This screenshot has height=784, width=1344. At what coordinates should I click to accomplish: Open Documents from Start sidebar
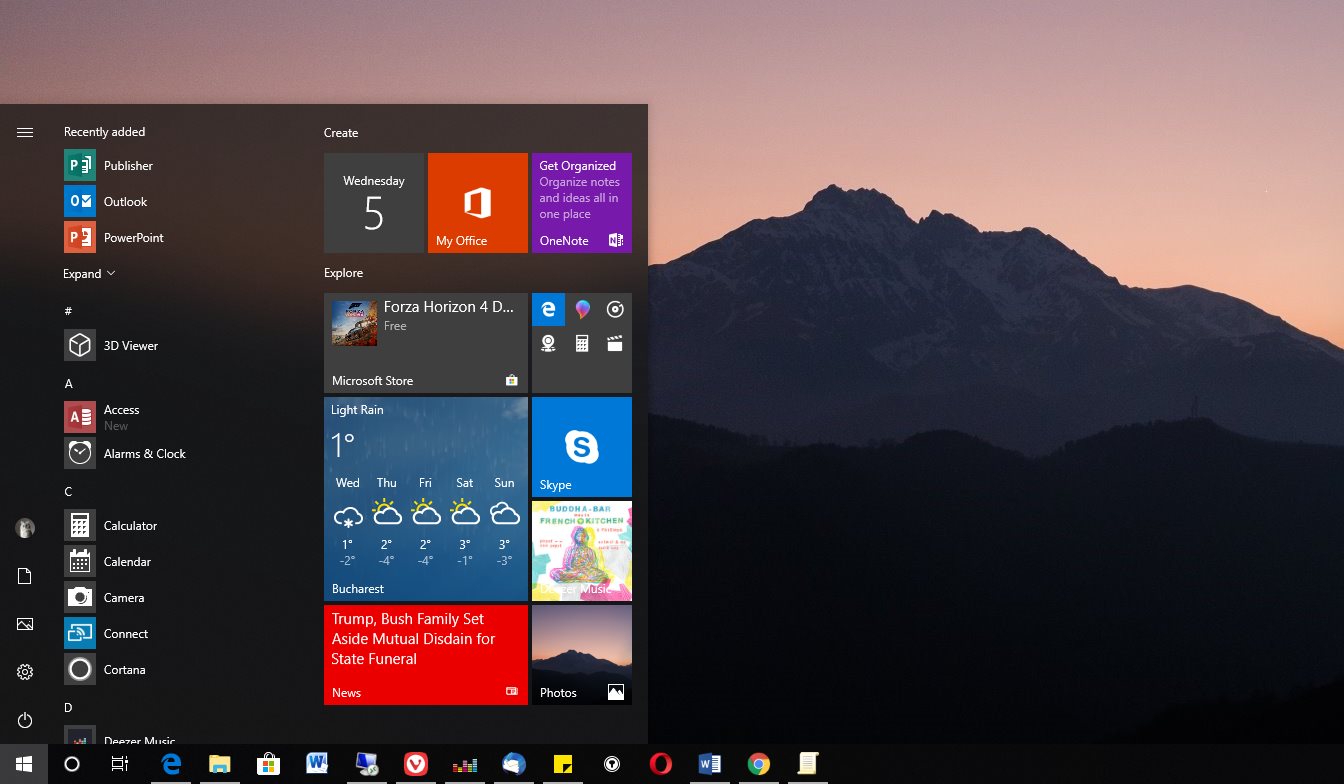point(25,576)
